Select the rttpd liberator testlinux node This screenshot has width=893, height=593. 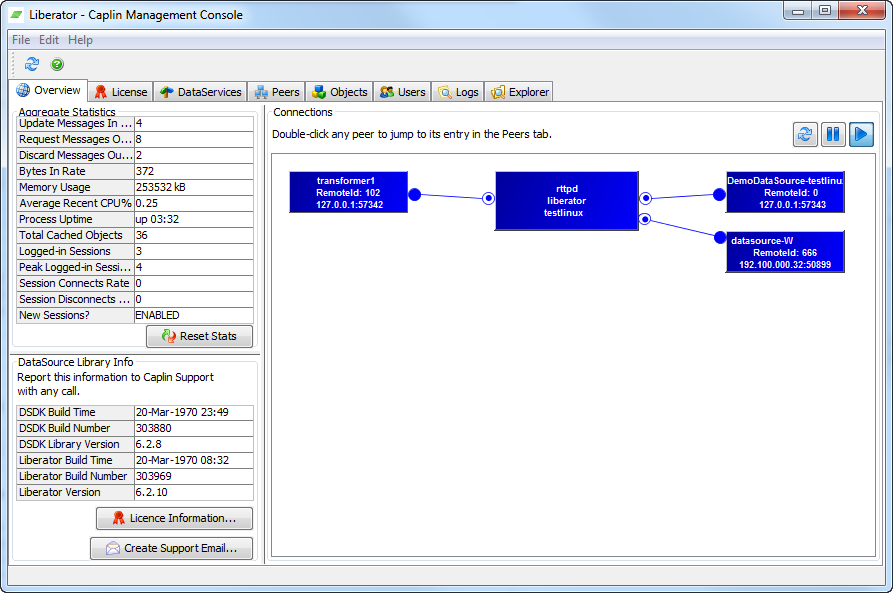click(x=567, y=201)
